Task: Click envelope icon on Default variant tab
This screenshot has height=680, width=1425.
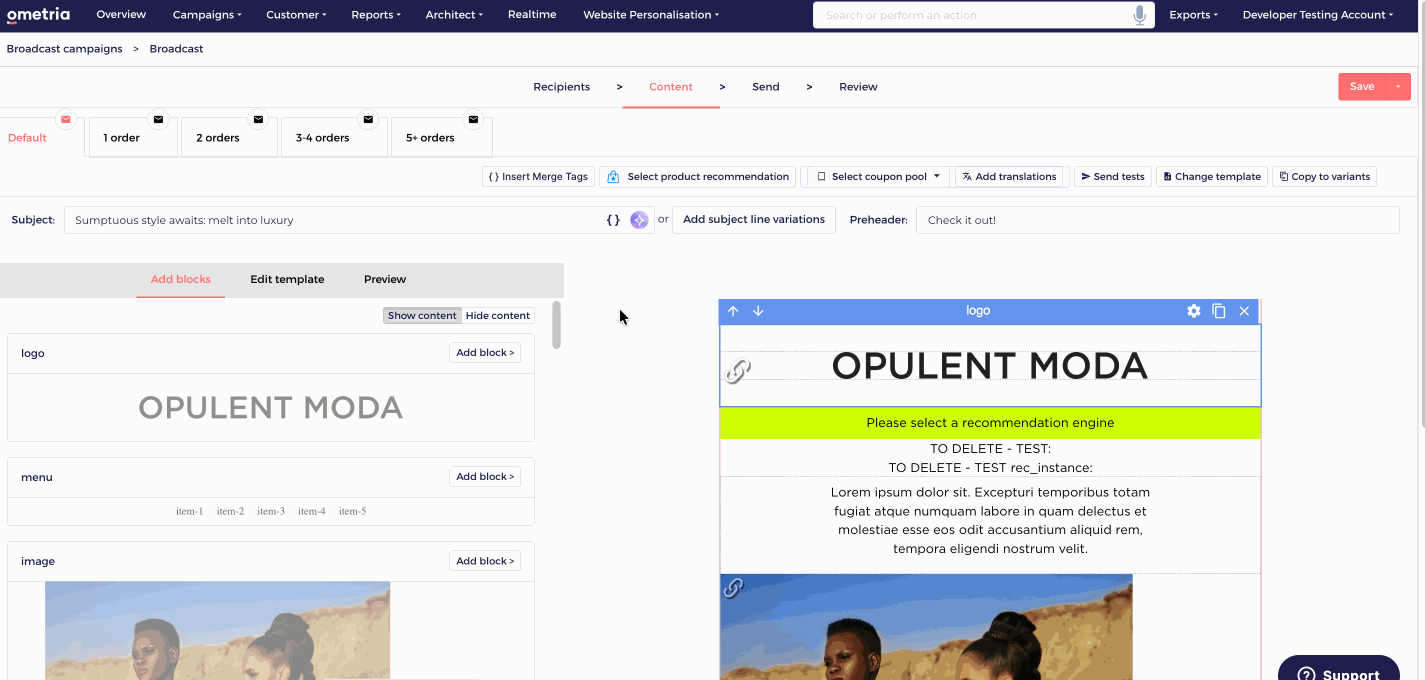Action: click(x=66, y=119)
